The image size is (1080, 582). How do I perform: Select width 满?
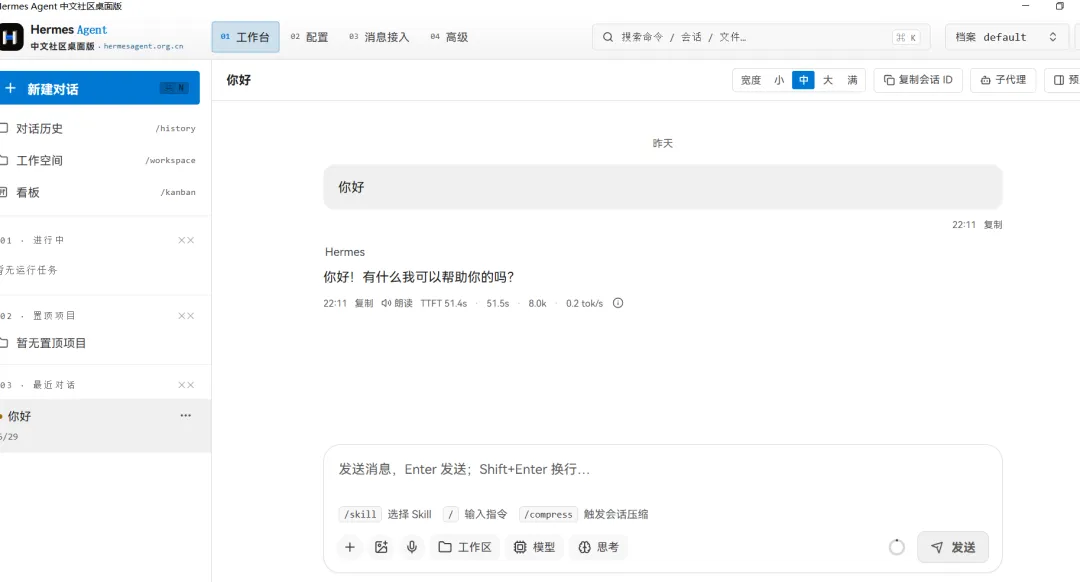(x=852, y=80)
